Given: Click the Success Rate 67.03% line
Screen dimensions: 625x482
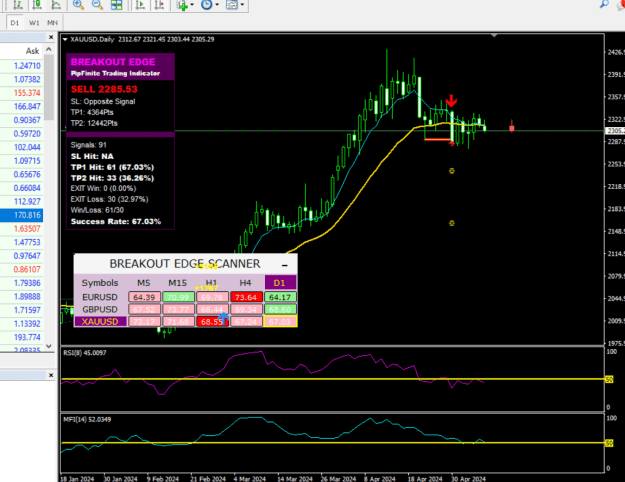Looking at the screenshot, I should click(x=116, y=222).
